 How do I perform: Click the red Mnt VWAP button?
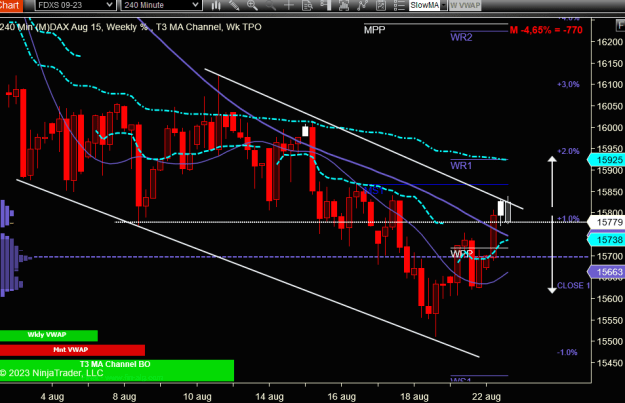[72, 350]
